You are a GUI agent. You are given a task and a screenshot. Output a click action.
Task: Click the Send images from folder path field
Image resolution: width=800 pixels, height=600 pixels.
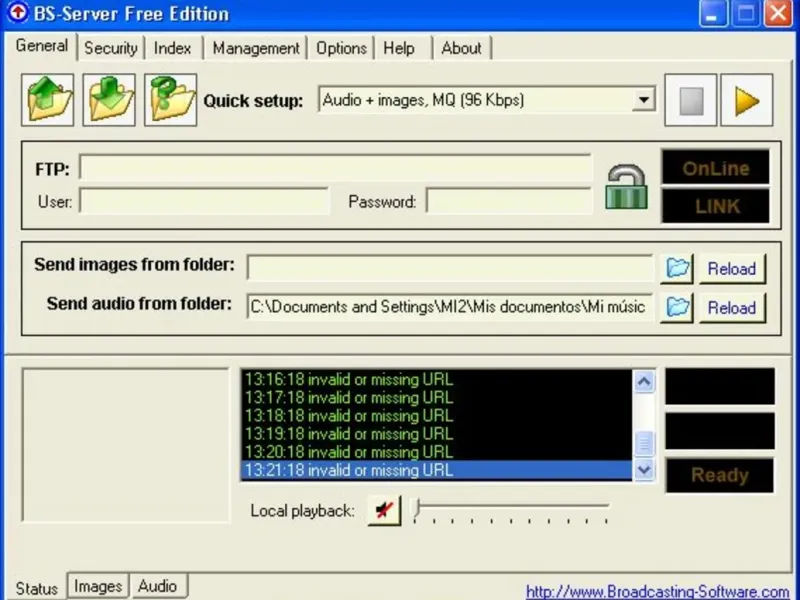point(450,268)
